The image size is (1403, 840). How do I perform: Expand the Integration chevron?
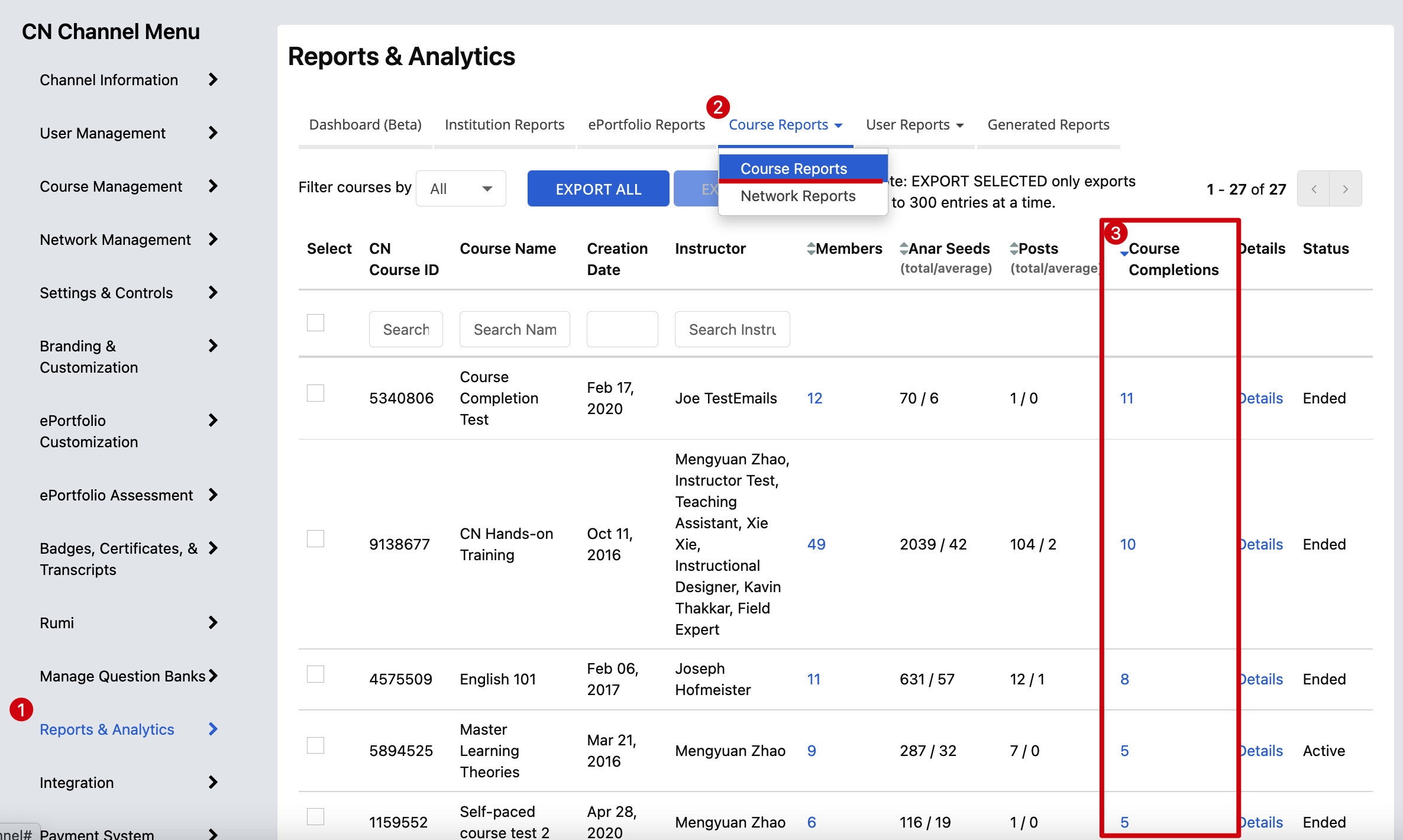pyautogui.click(x=214, y=783)
